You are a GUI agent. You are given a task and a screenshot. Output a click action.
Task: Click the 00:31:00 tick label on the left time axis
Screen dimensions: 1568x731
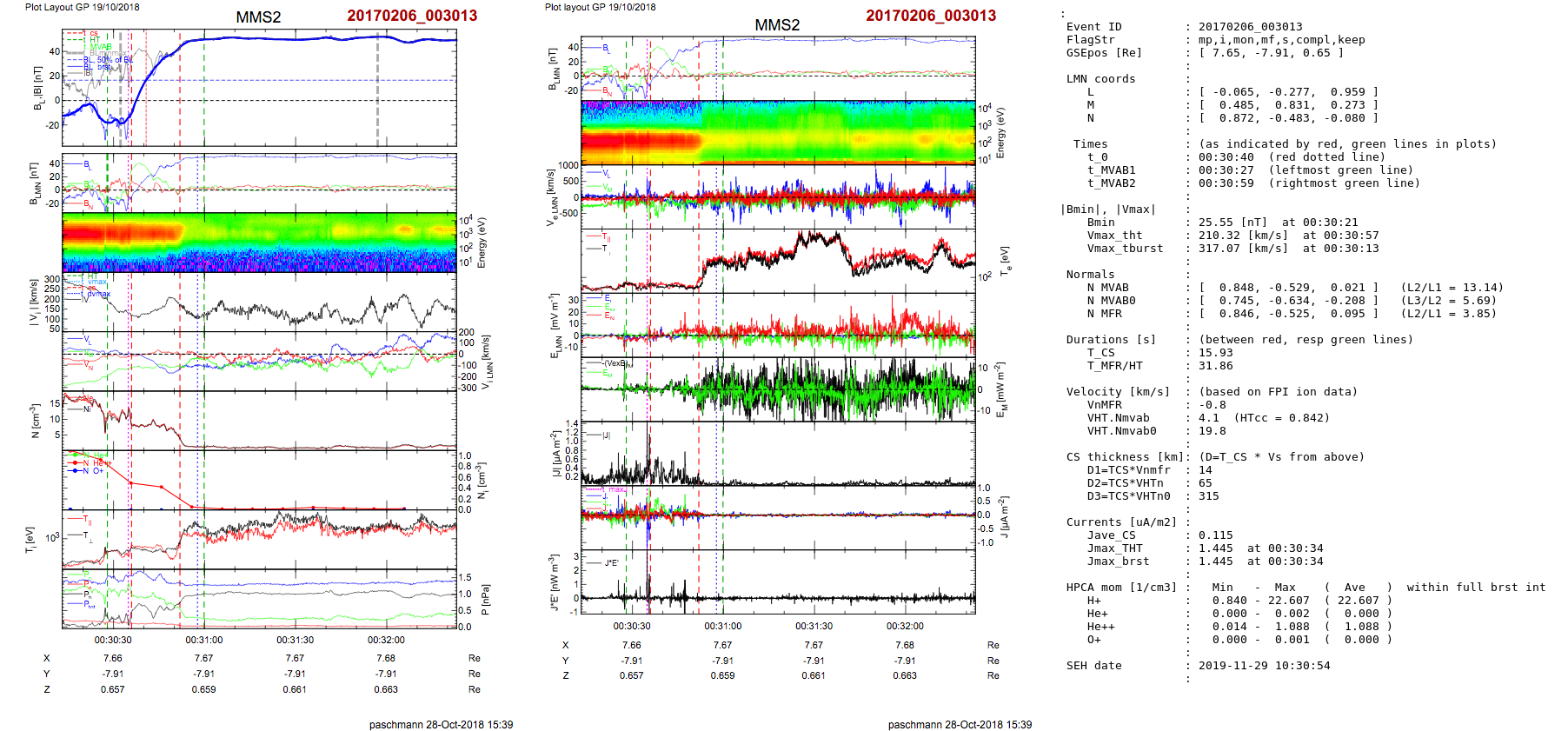[203, 640]
